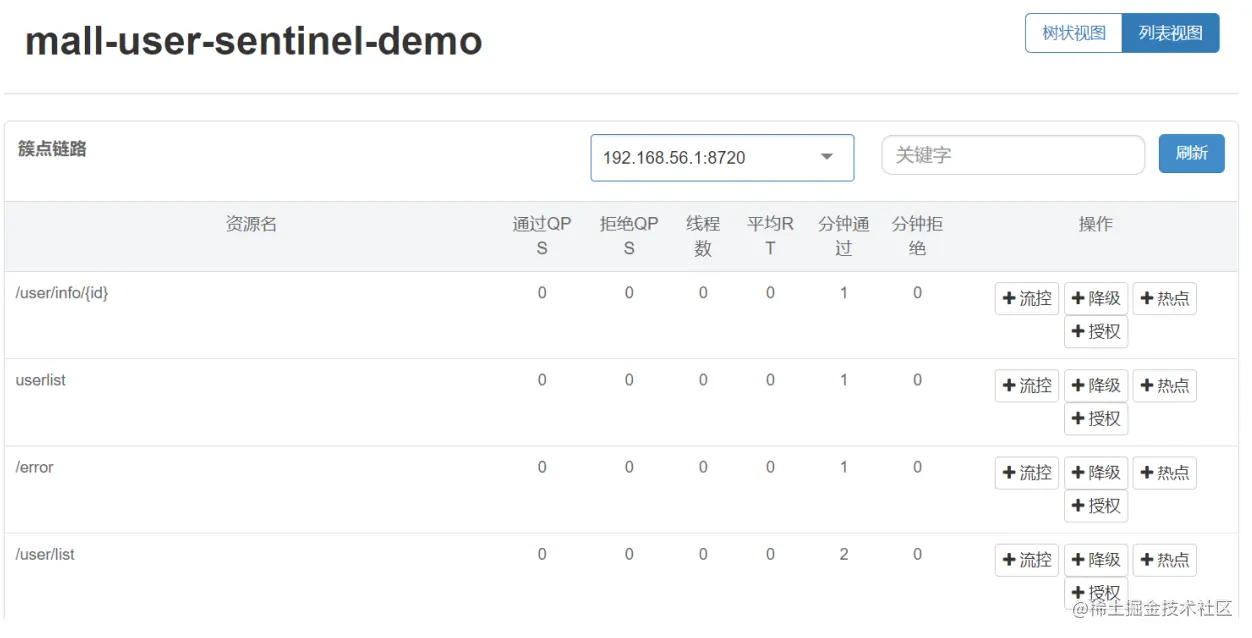Add 授权 rule for /error resource

[1095, 505]
